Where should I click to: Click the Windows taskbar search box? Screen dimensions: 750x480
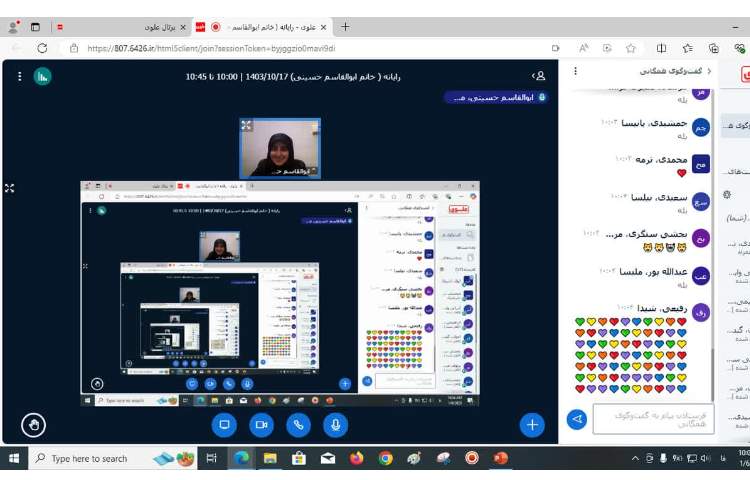point(88,458)
